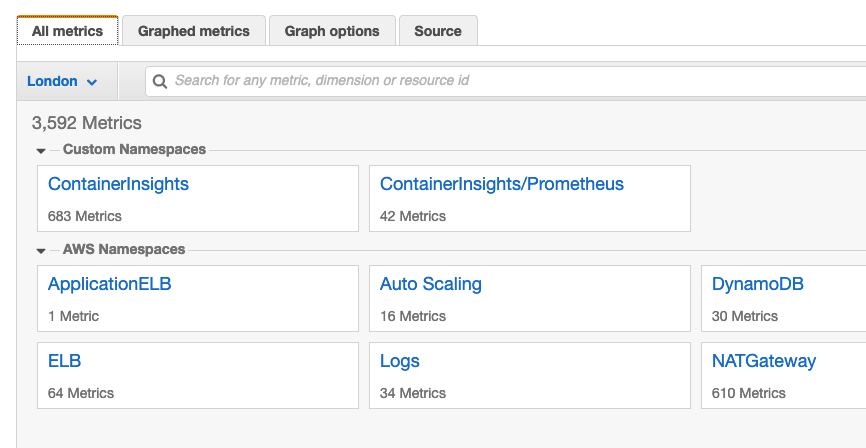Collapse the AWS Namespaces section
Viewport: 866px width, 448px height.
pyautogui.click(x=41, y=251)
